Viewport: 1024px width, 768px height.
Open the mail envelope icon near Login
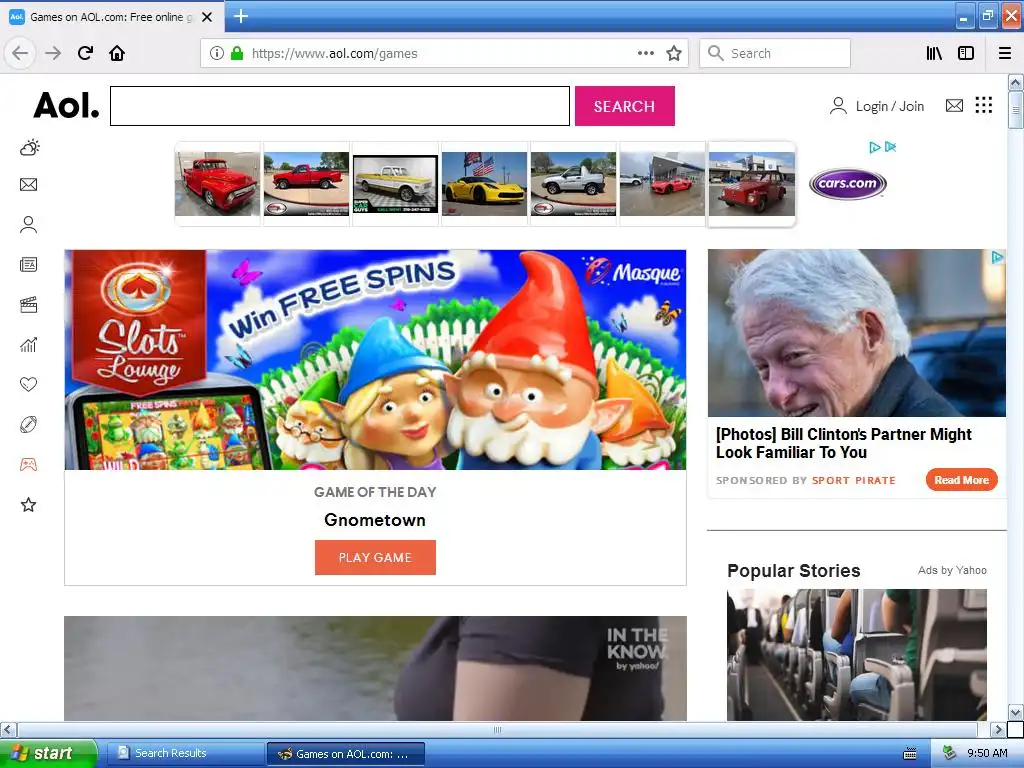click(x=954, y=105)
